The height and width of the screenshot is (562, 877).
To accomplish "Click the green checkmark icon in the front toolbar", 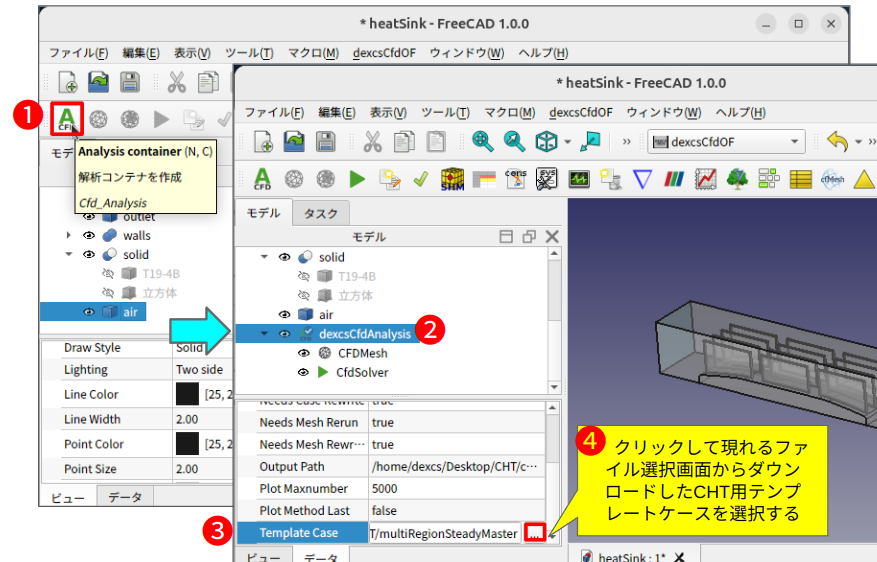I will point(421,179).
